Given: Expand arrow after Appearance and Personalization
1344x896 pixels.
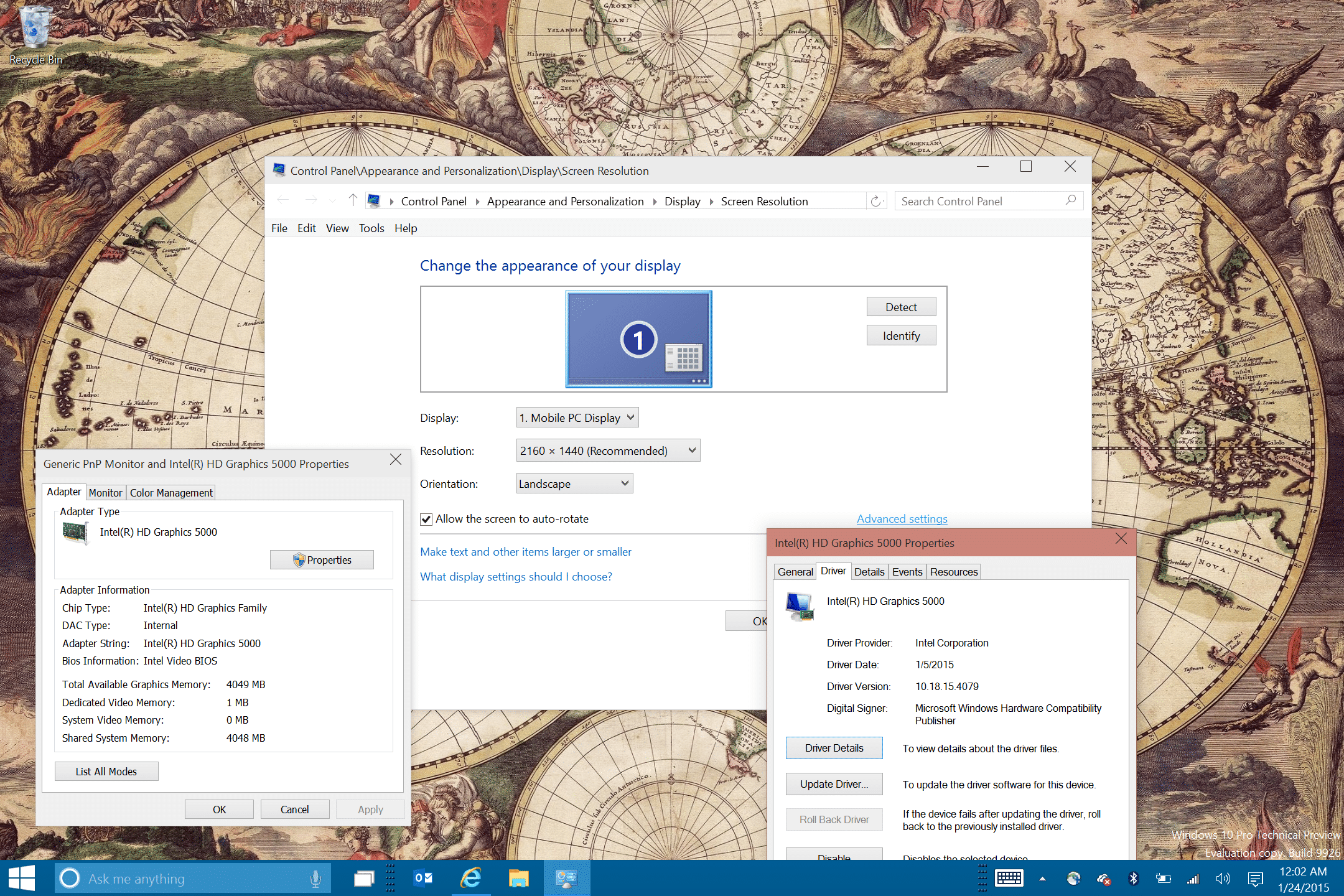Looking at the screenshot, I should click(655, 202).
